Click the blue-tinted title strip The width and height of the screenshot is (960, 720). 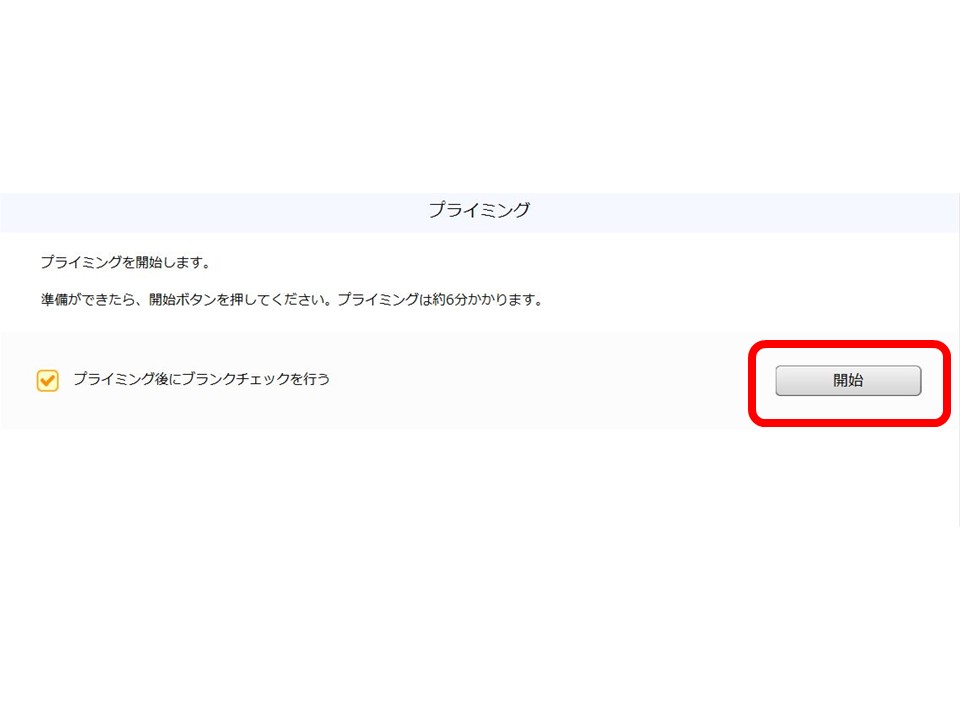tap(480, 210)
